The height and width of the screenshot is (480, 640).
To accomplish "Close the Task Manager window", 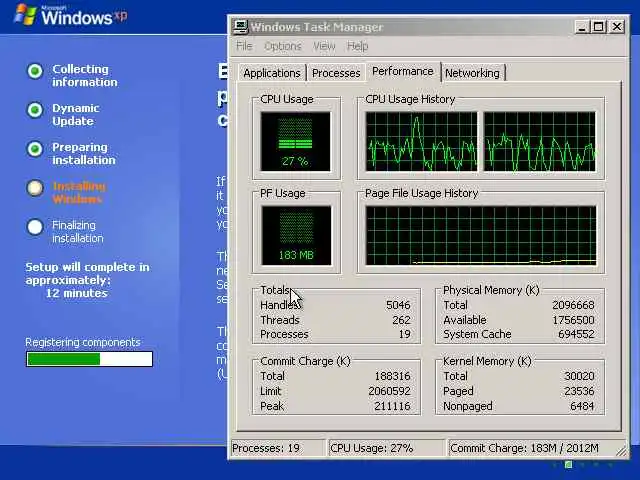I will pyautogui.click(x=617, y=27).
